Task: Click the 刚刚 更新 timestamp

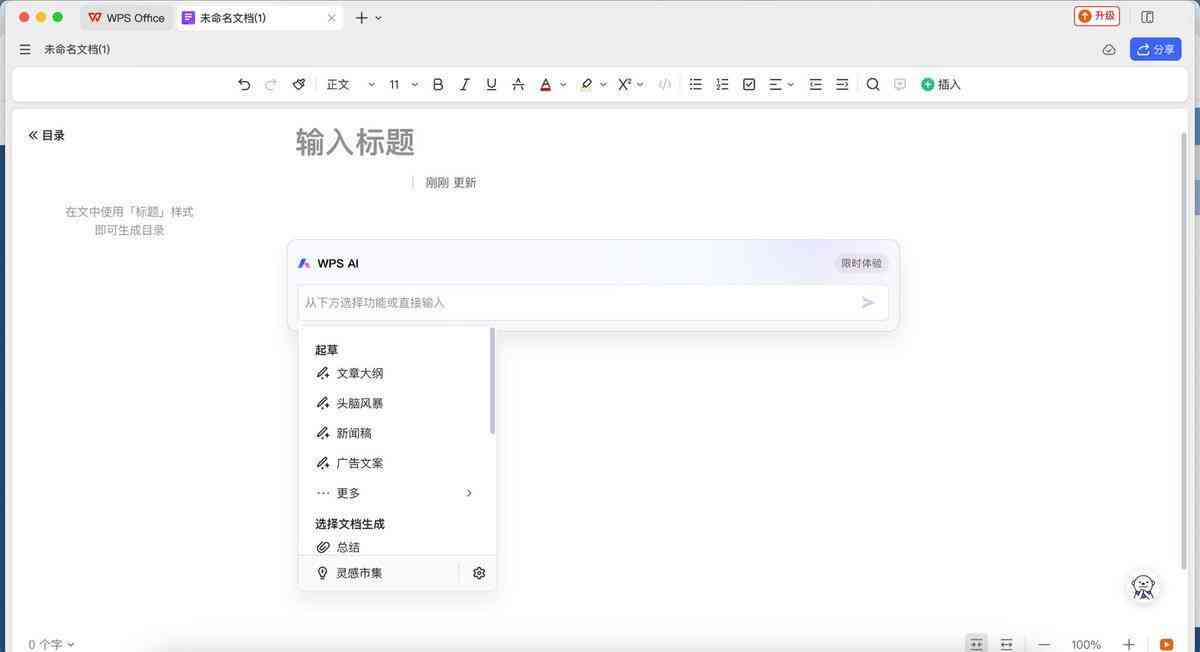Action: 451,183
